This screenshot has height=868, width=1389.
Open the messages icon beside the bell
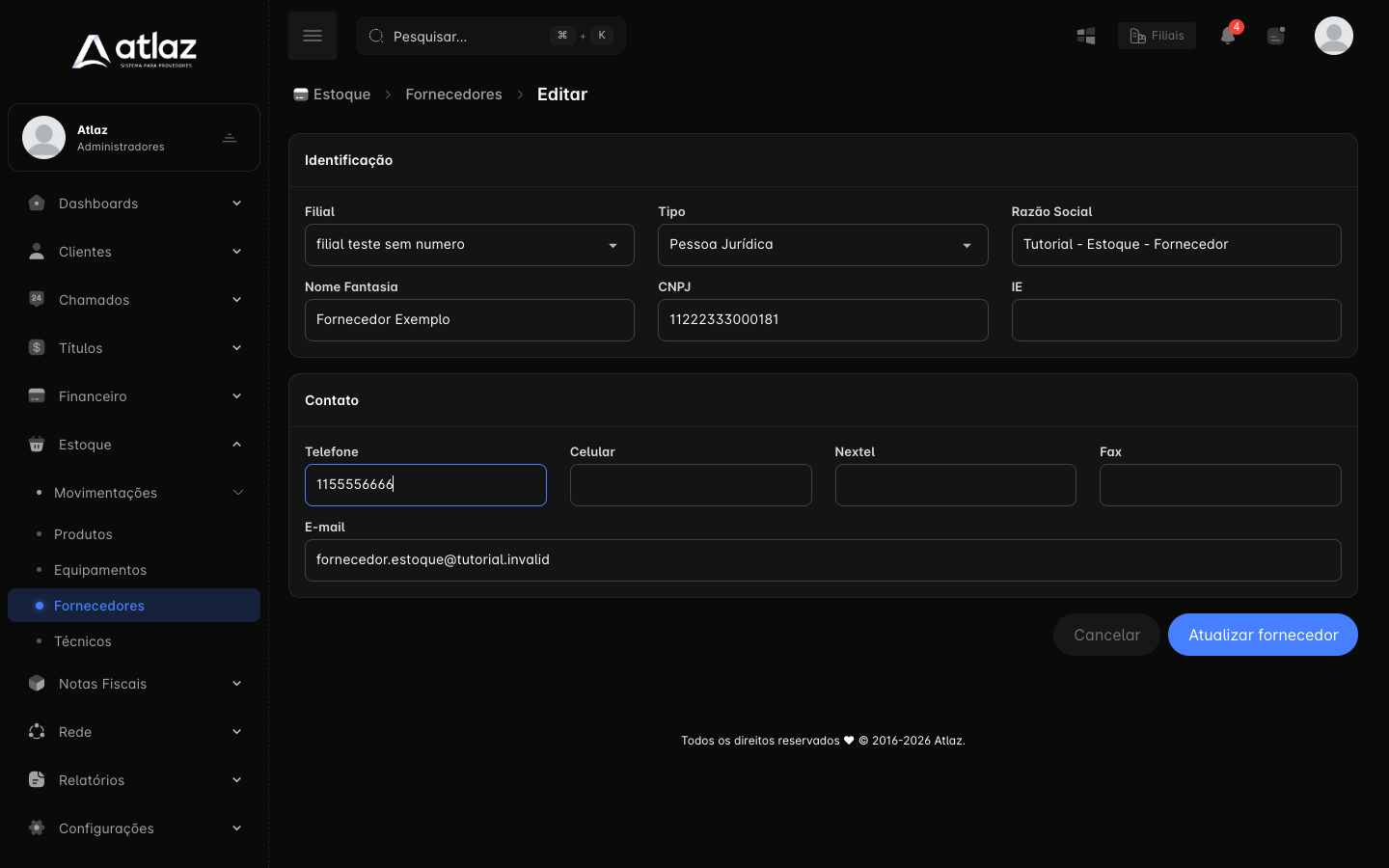(x=1276, y=36)
